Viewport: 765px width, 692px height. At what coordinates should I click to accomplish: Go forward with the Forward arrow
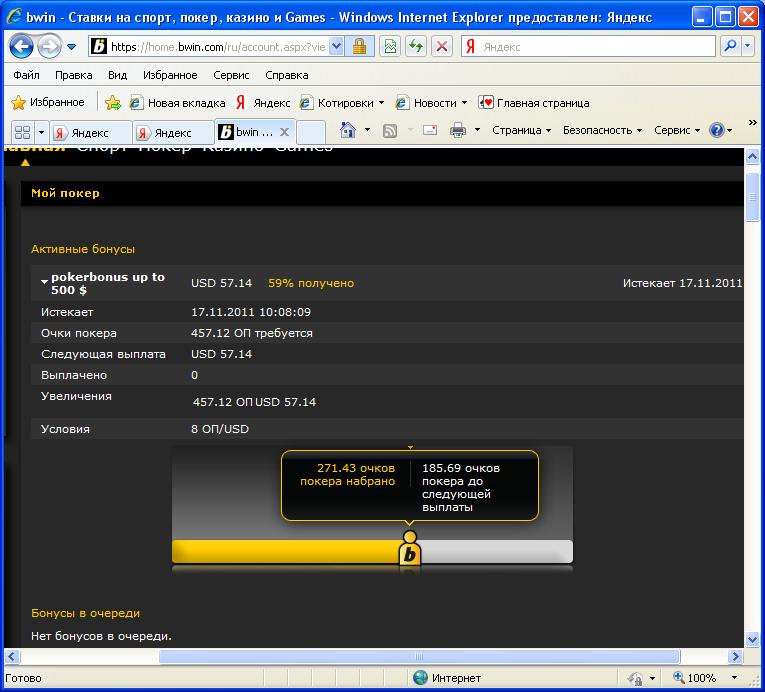(49, 47)
